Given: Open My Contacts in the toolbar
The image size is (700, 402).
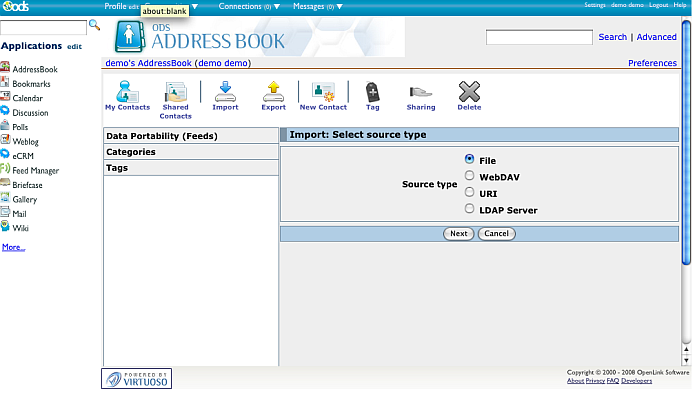Looking at the screenshot, I should 127,96.
